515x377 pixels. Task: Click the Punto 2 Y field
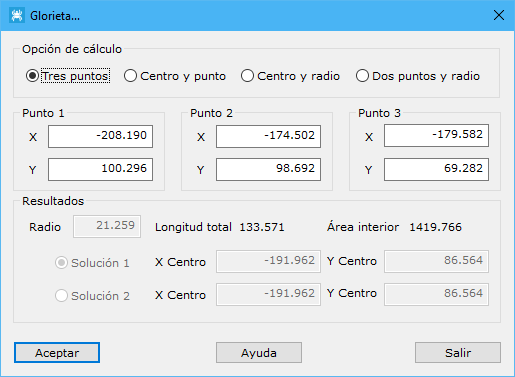point(268,169)
